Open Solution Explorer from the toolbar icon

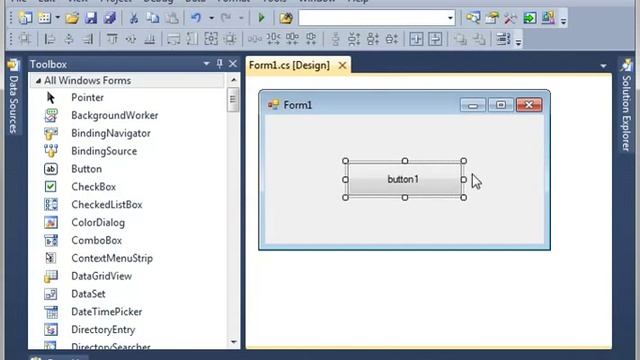click(x=473, y=18)
